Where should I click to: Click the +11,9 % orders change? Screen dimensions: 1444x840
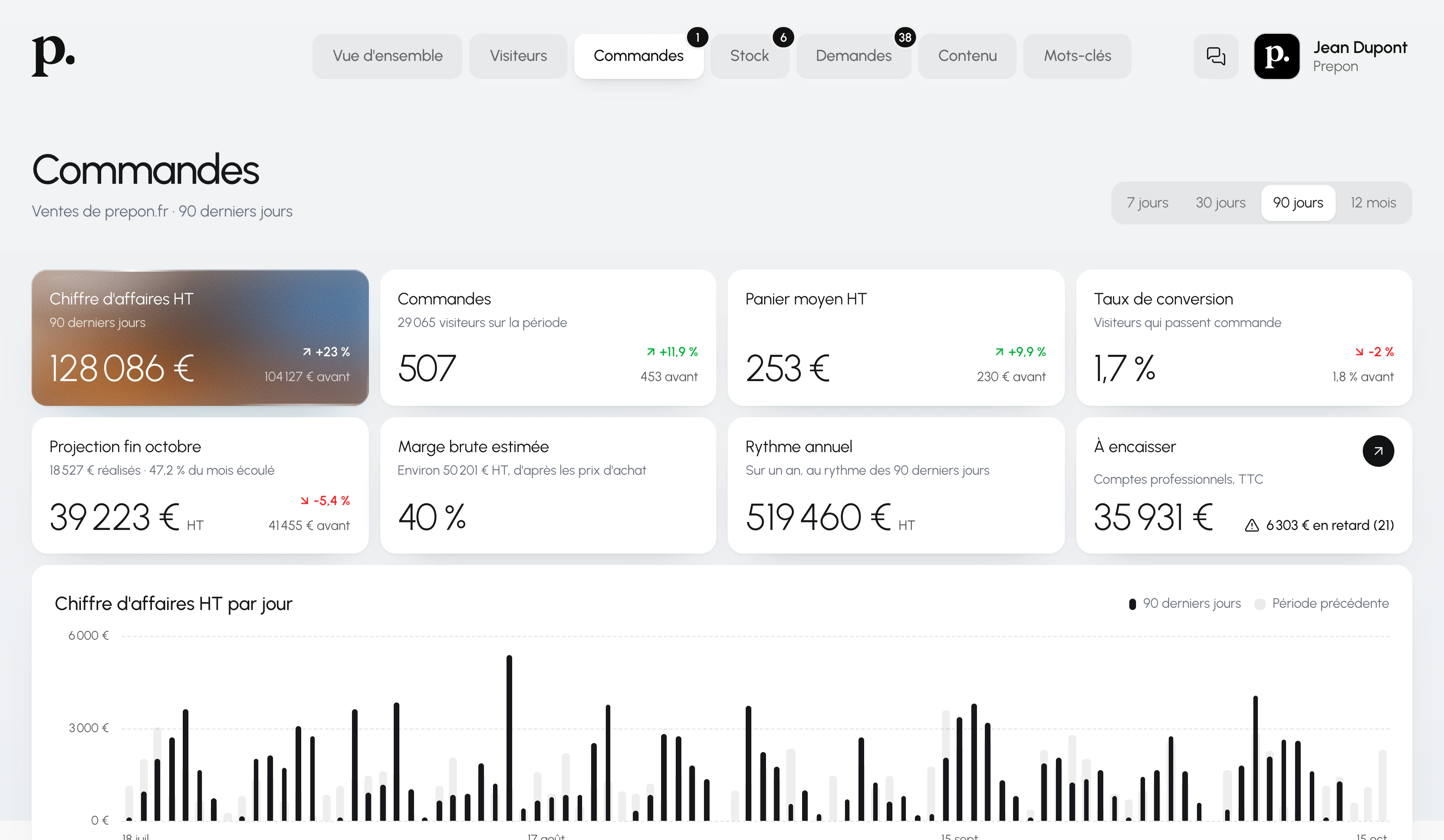coord(672,351)
